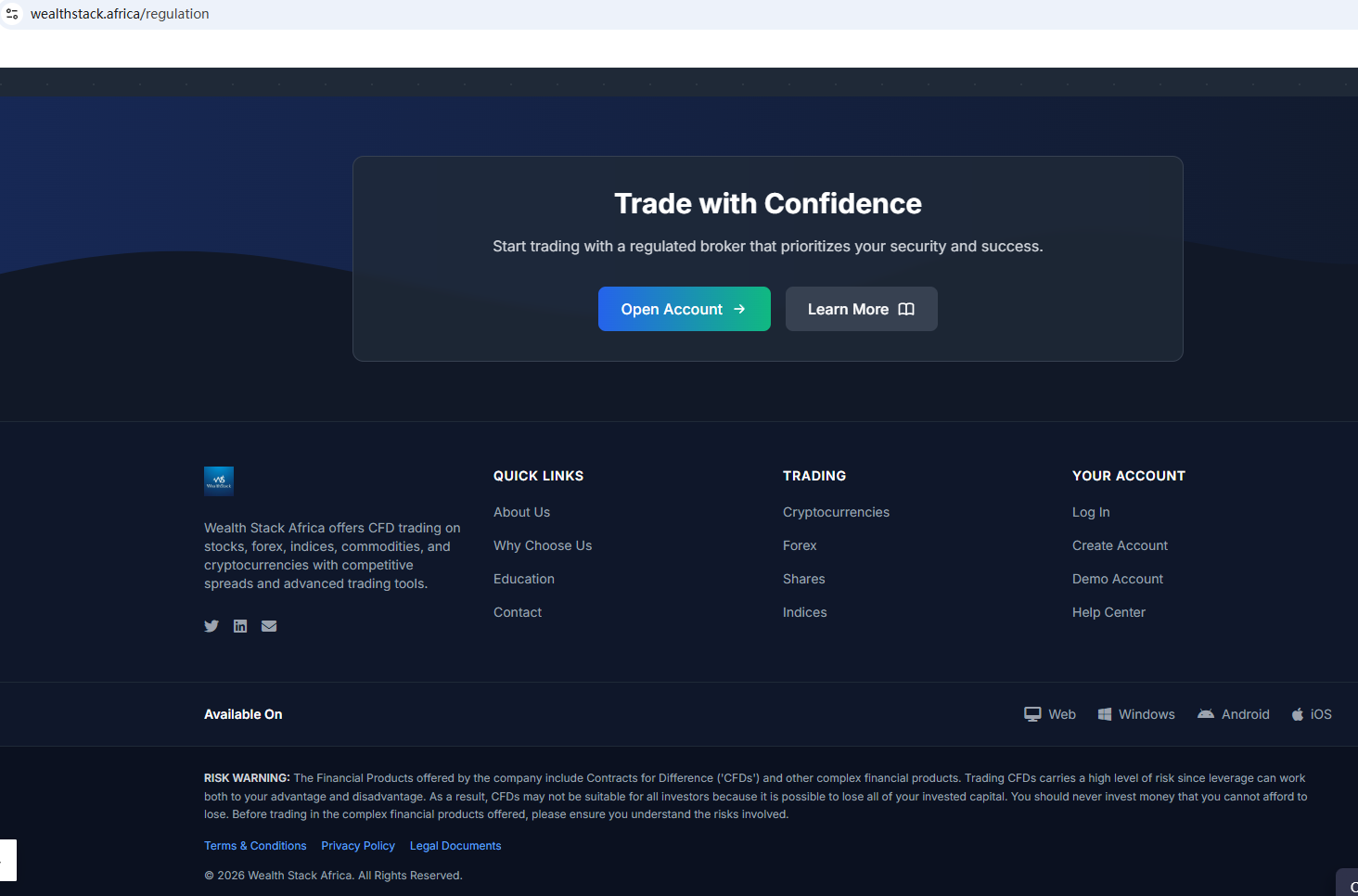Screen dimensions: 1358x896
Task: Click the site info icon beside URL
Action: (12, 14)
